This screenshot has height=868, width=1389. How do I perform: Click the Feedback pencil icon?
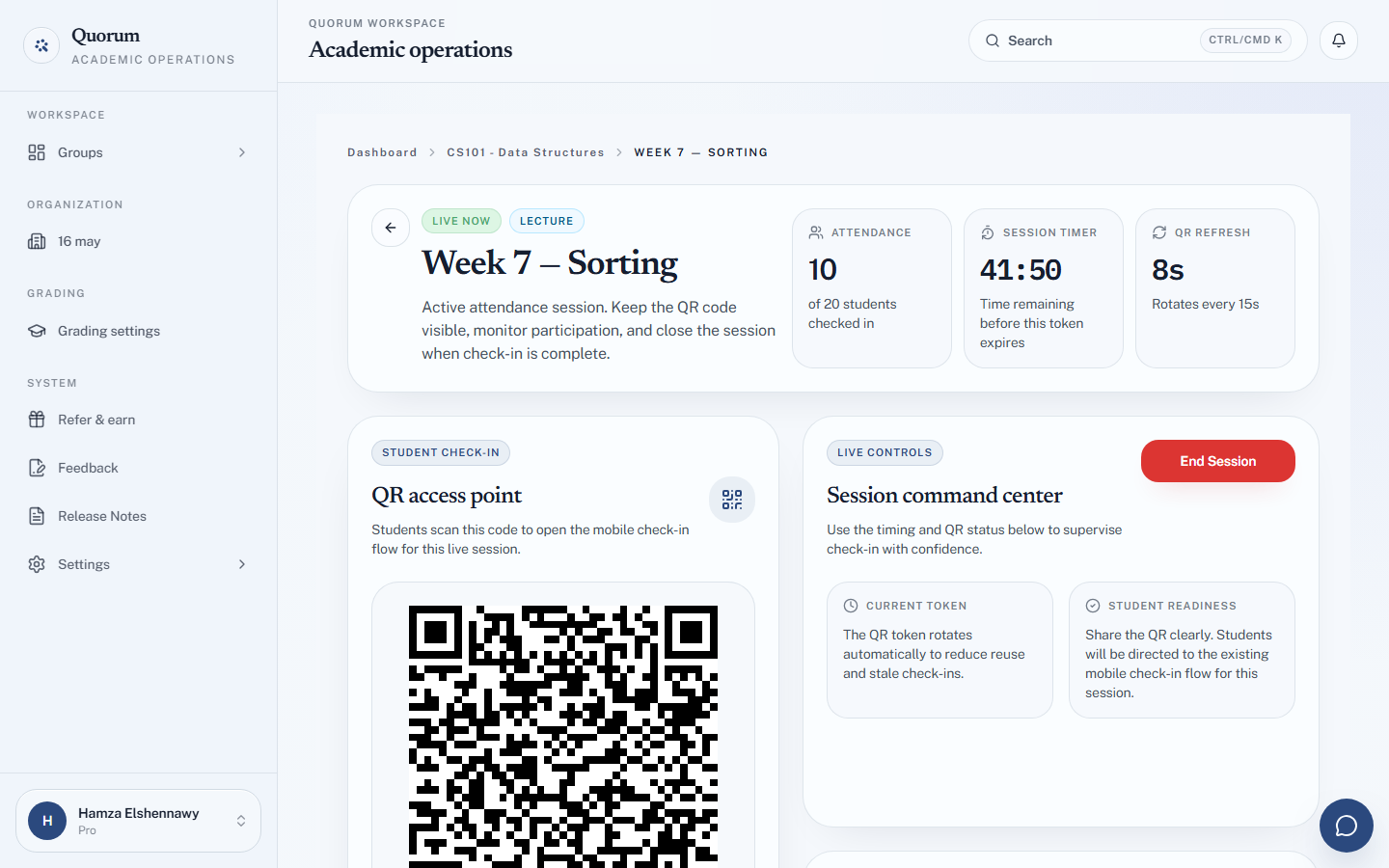[x=37, y=468]
